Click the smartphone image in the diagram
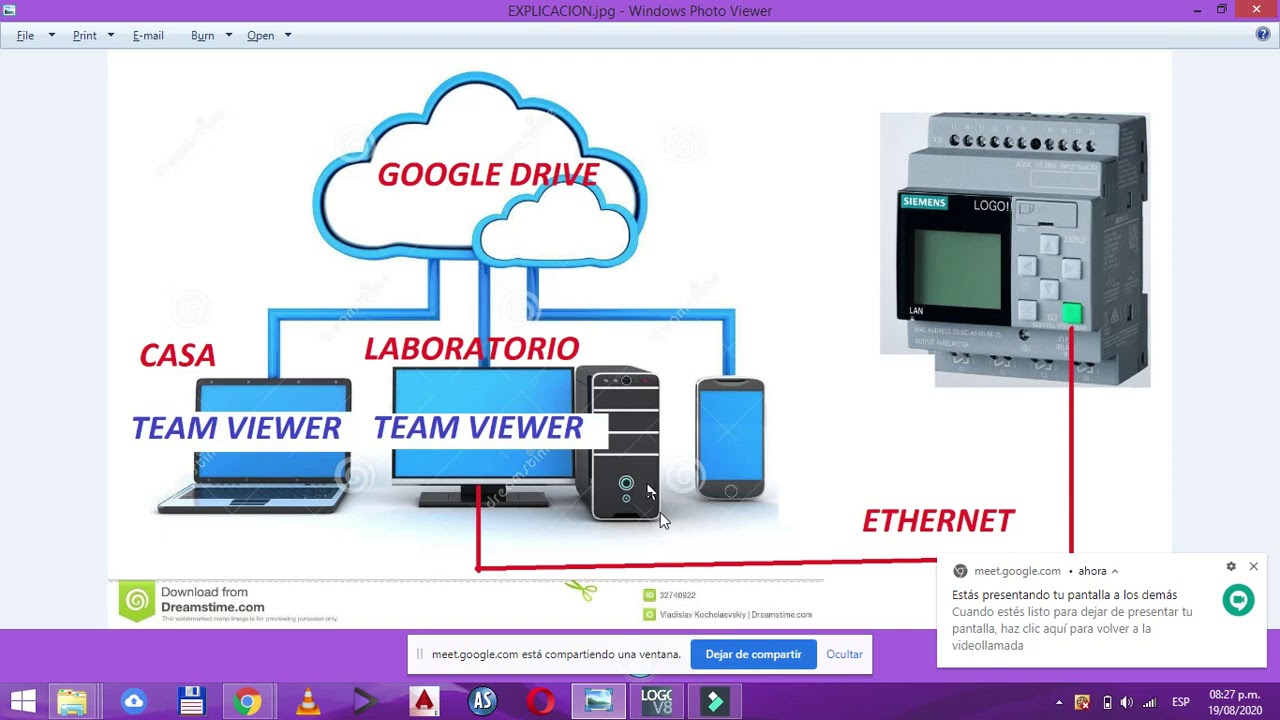This screenshot has height=720, width=1280. (x=730, y=438)
